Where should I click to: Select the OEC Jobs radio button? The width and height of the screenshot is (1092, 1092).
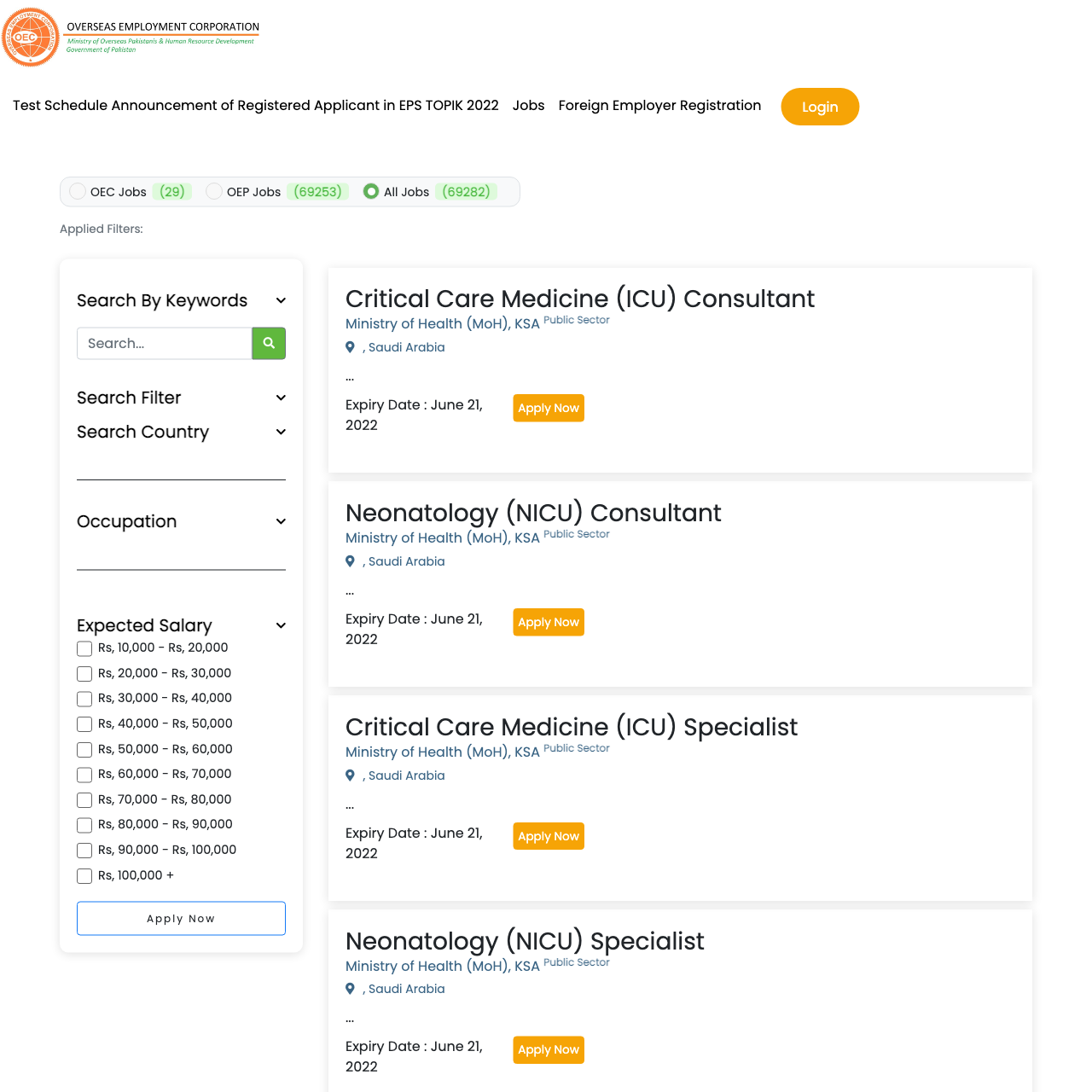pos(78,191)
